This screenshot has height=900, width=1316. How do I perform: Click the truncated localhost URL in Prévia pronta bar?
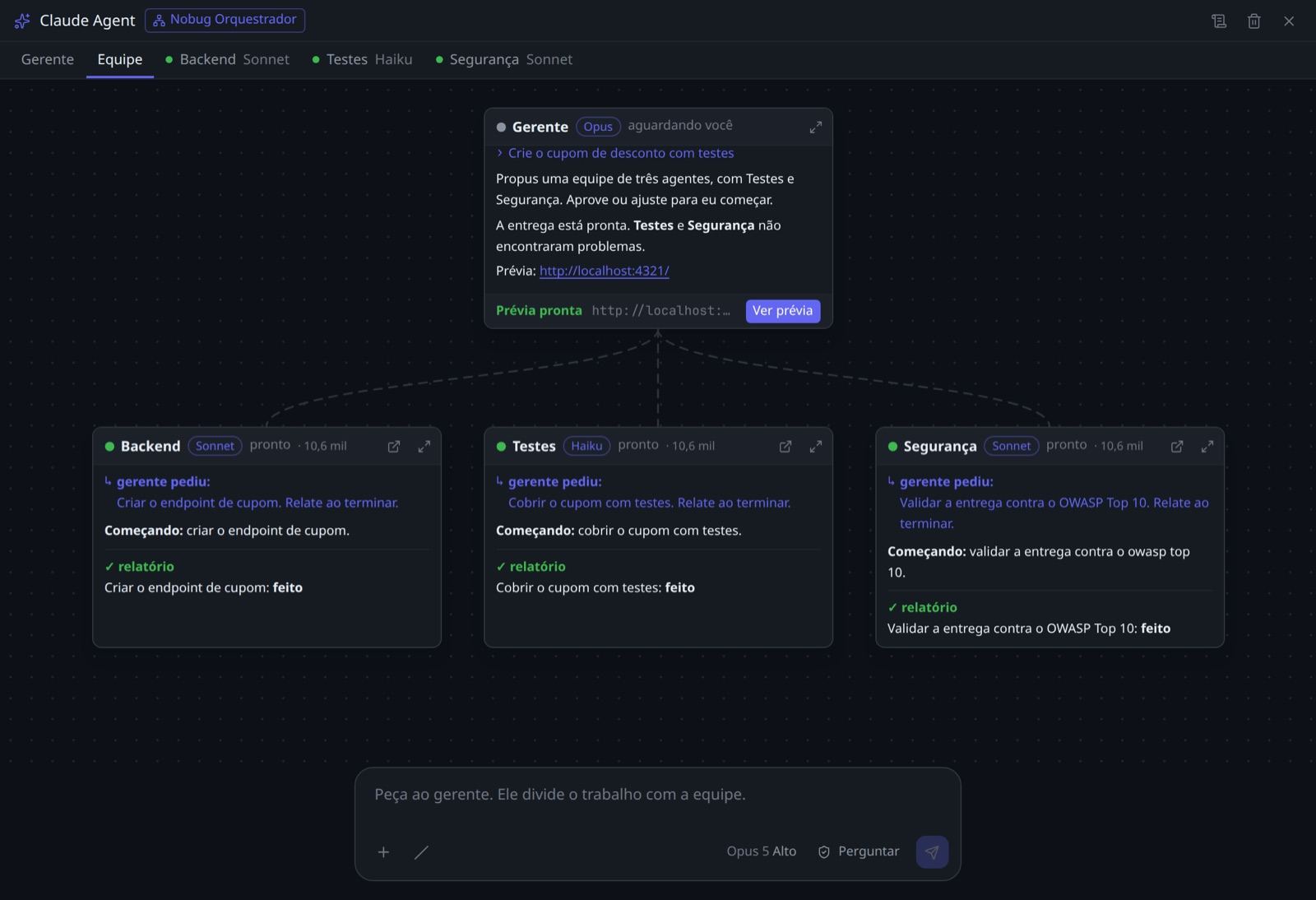(660, 310)
